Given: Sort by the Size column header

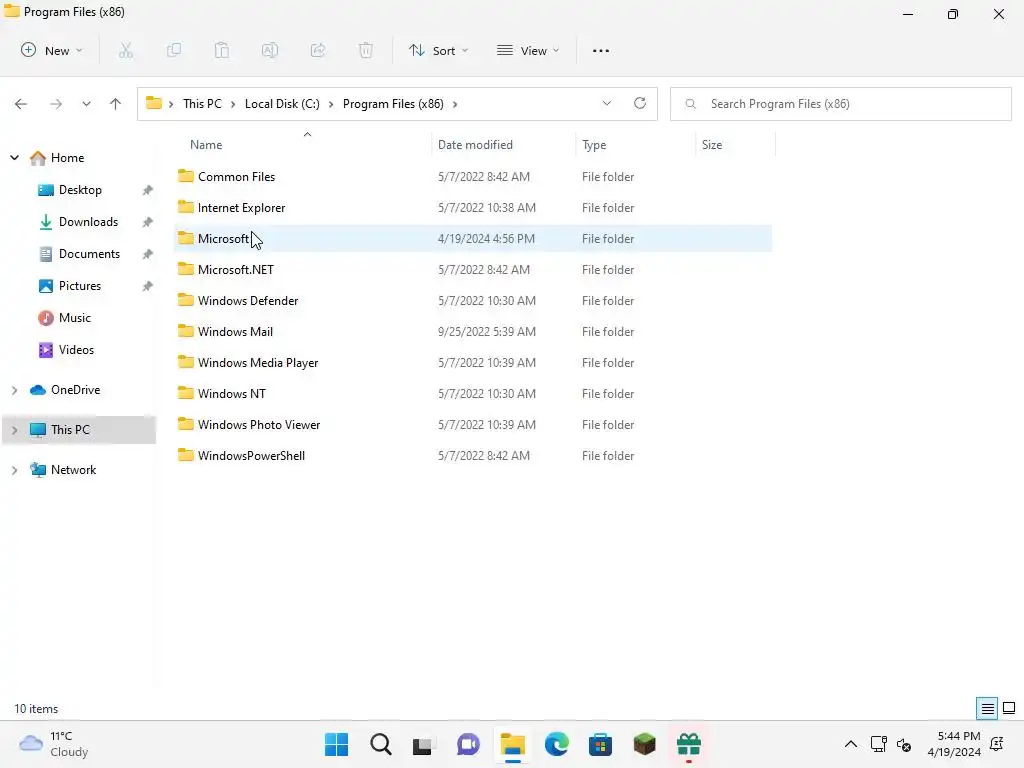Looking at the screenshot, I should click(x=712, y=145).
